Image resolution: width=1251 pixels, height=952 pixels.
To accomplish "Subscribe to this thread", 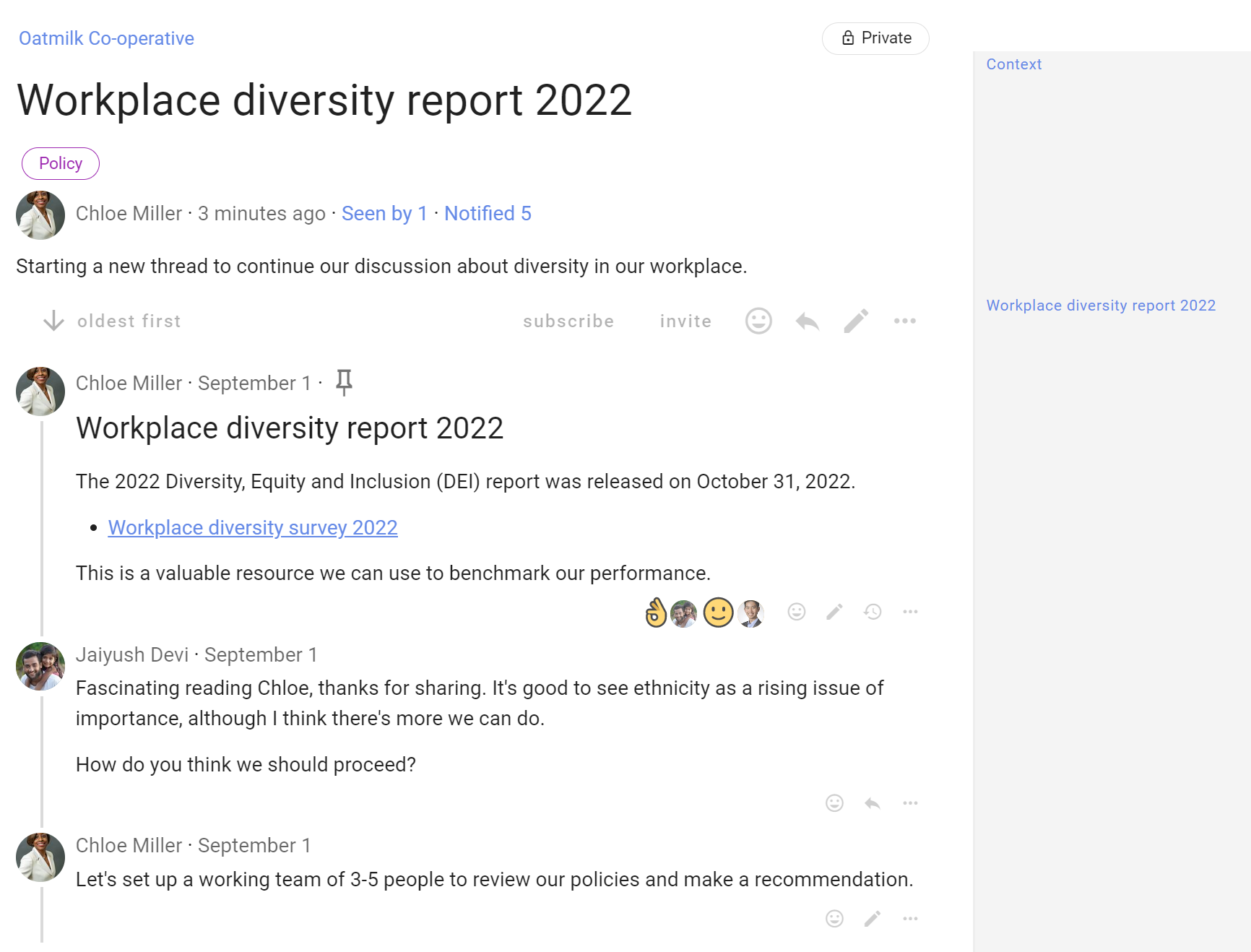I will coord(568,321).
